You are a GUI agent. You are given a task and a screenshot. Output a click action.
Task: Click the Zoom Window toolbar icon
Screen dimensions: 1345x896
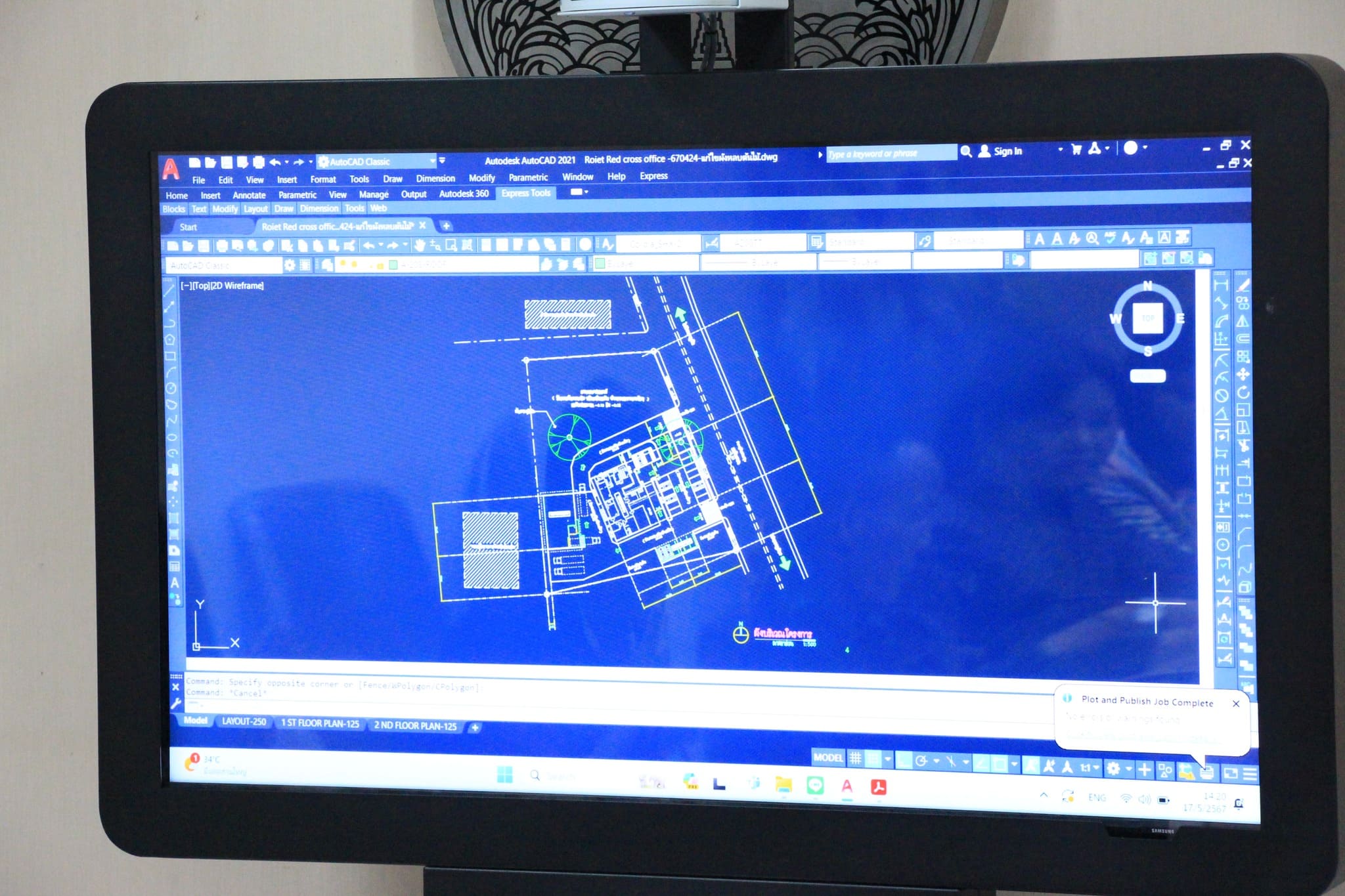click(x=451, y=245)
